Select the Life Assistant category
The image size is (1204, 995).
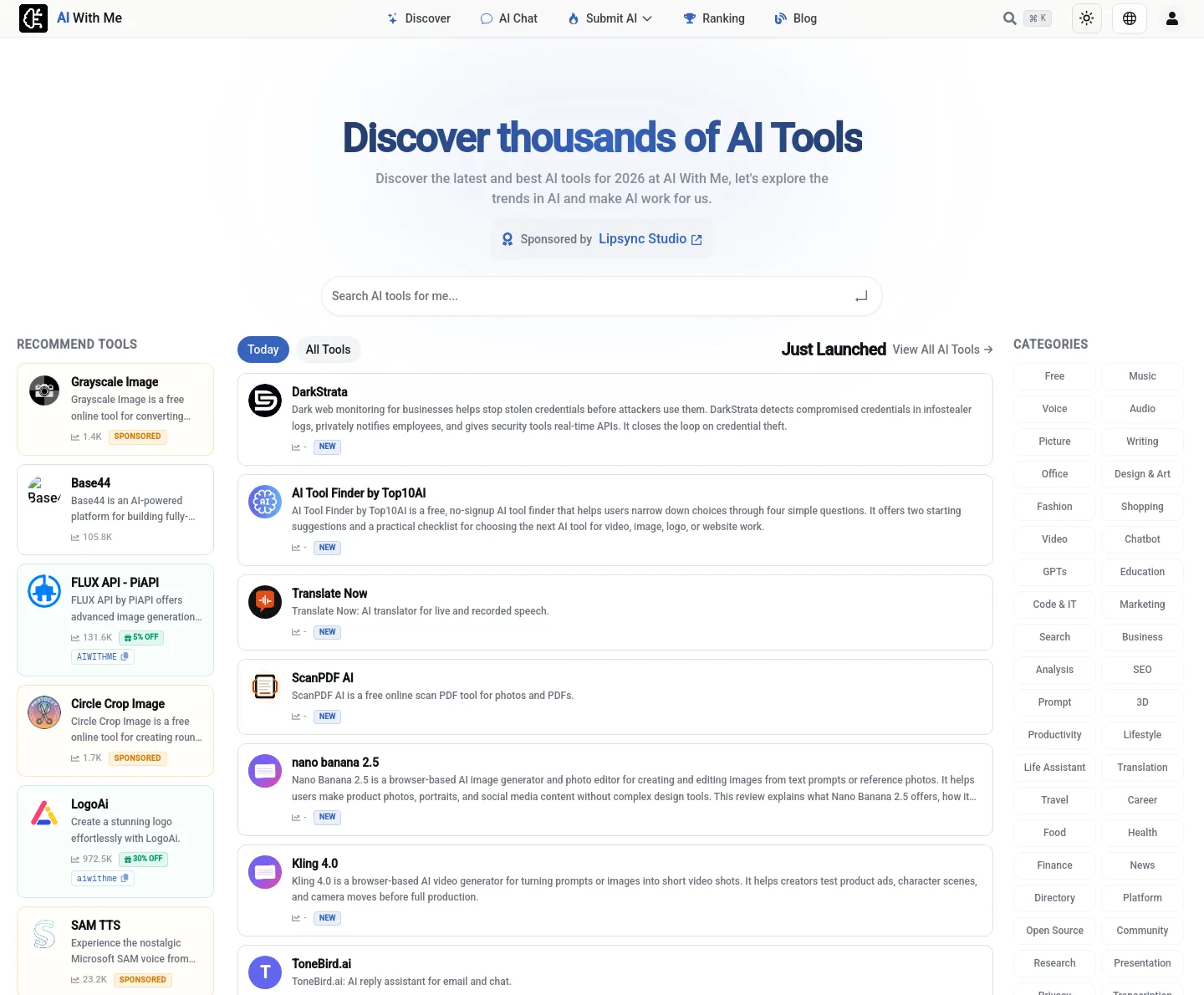click(1054, 768)
